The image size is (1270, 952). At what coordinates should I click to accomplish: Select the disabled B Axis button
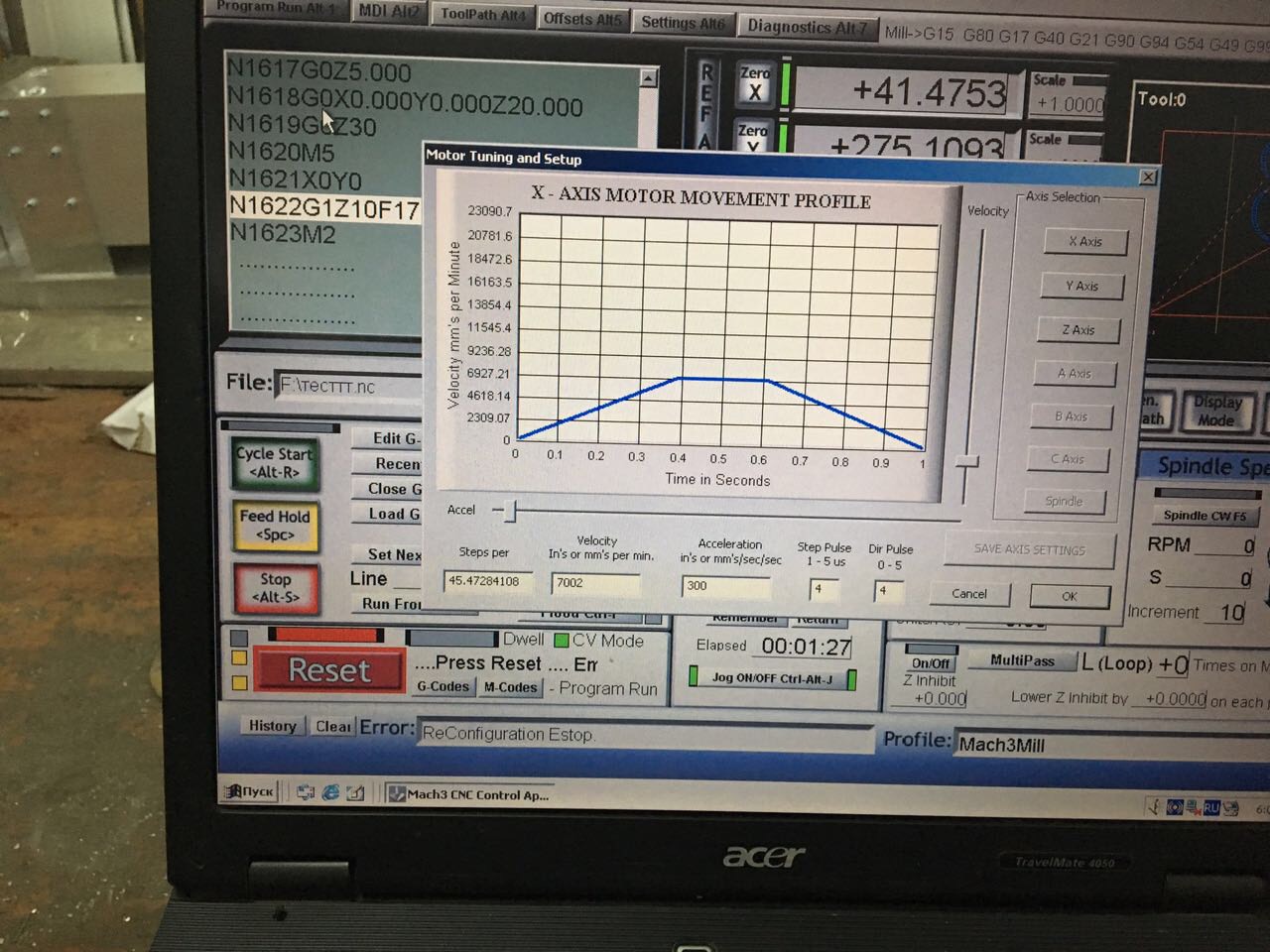click(x=1070, y=416)
